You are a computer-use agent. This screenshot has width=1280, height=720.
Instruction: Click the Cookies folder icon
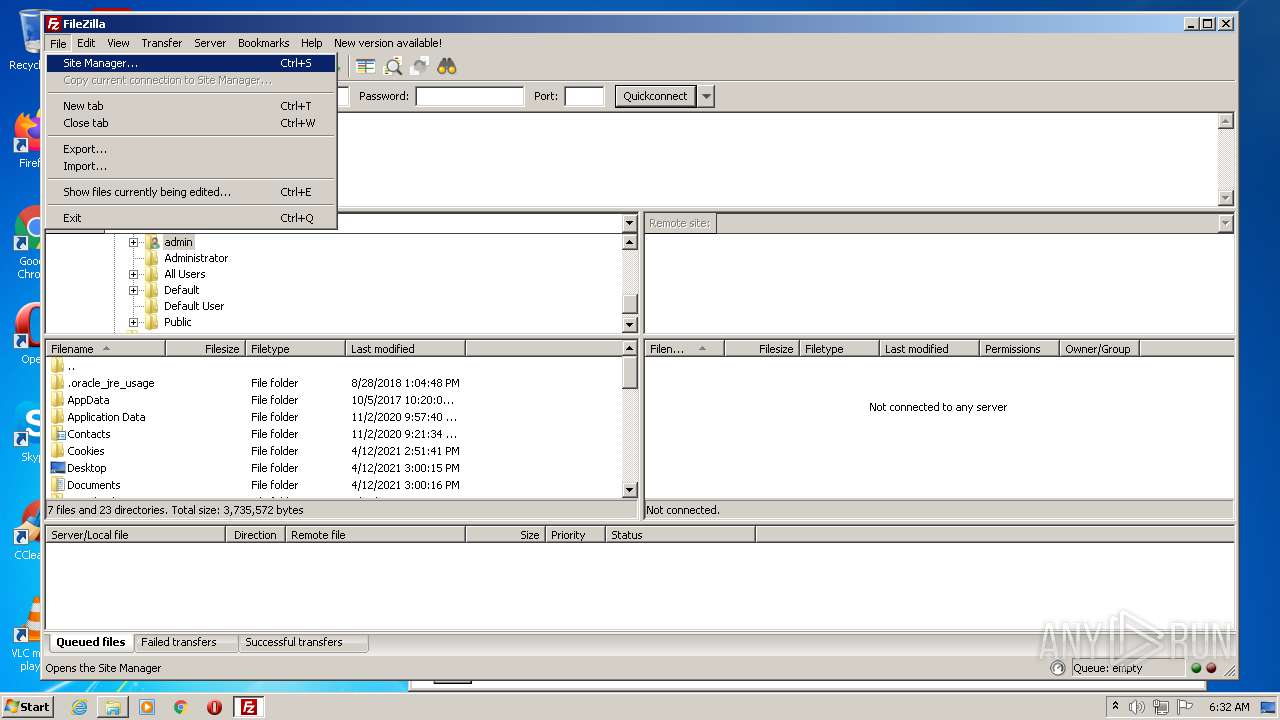[57, 451]
